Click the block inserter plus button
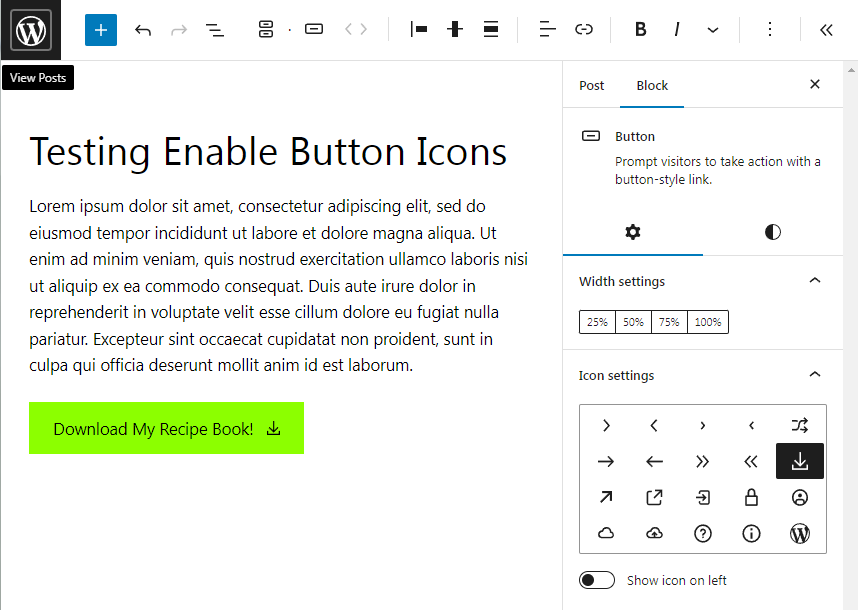Viewport: 858px width, 610px height. click(x=101, y=30)
